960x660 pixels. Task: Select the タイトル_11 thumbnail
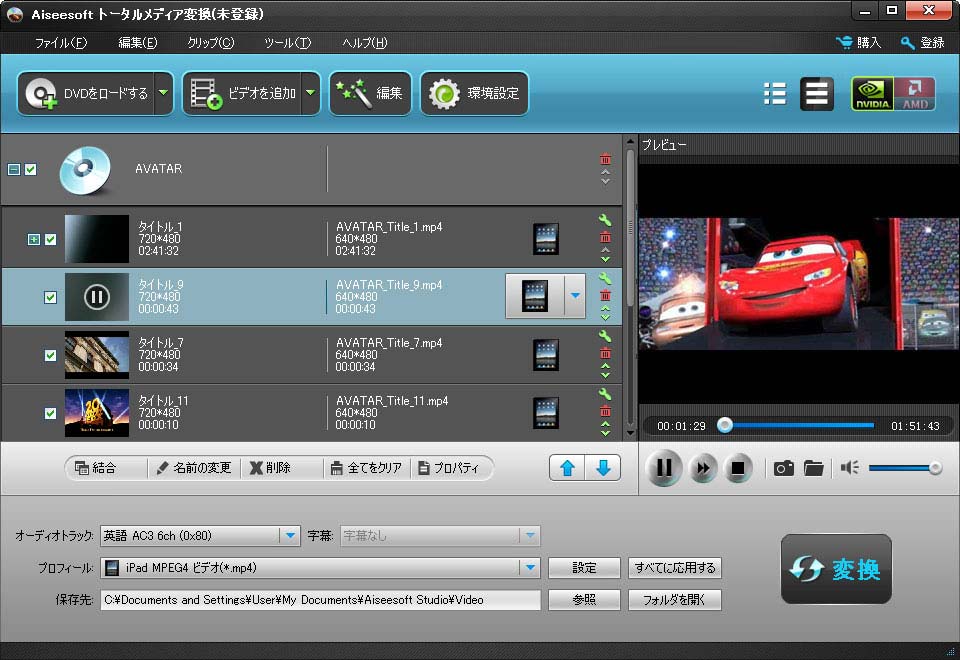[97, 413]
